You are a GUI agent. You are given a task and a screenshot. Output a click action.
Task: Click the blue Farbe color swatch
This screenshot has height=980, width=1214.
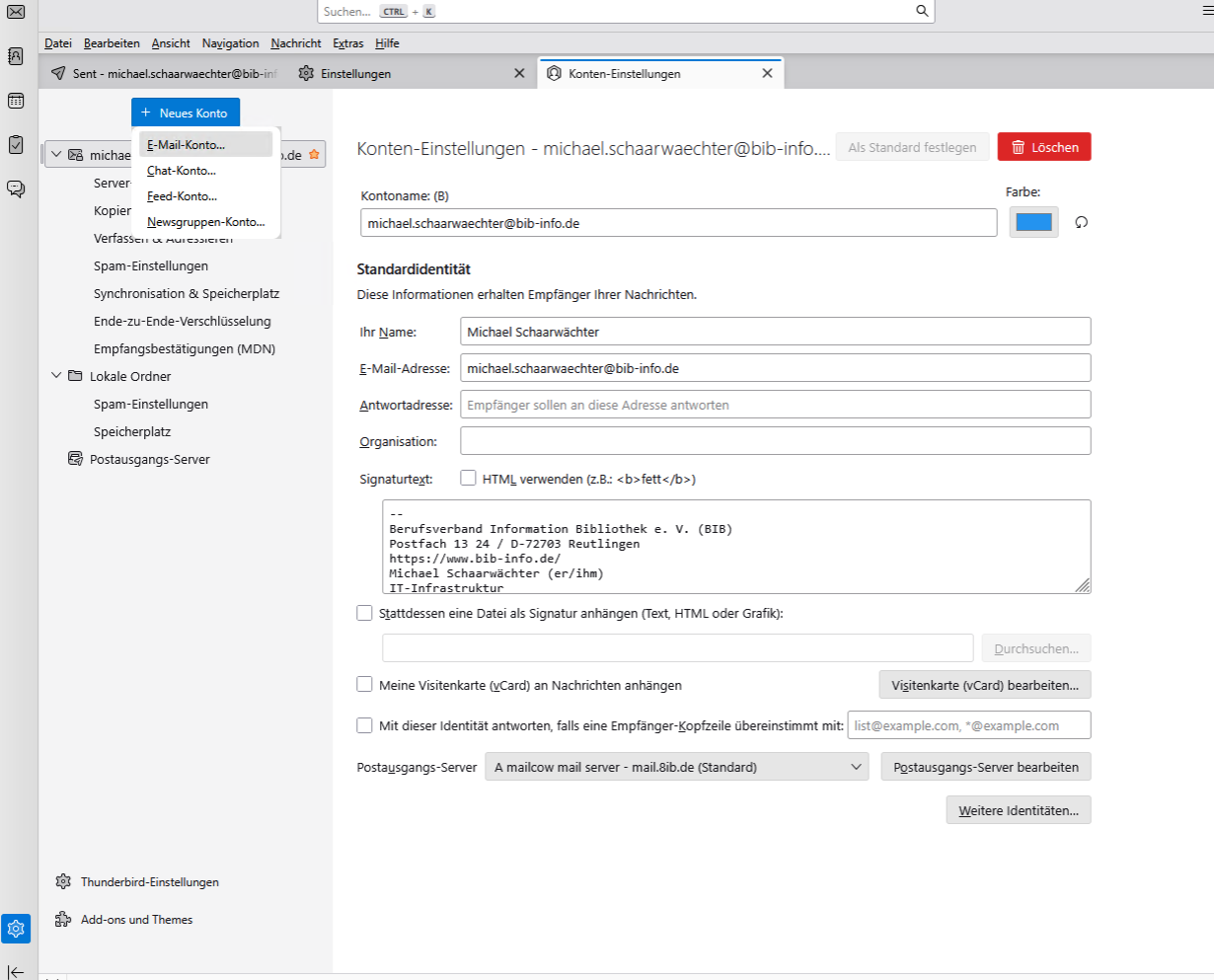1033,222
